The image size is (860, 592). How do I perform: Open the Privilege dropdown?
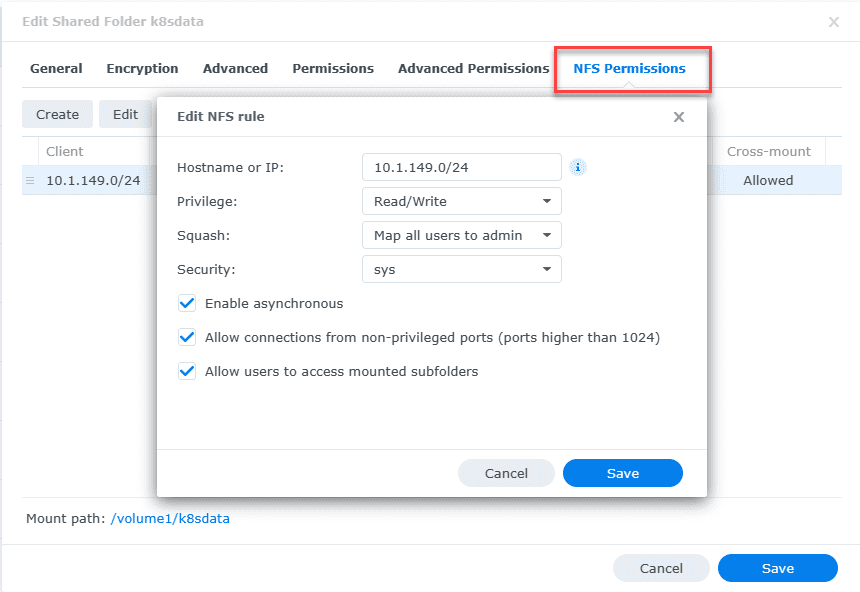(x=461, y=201)
